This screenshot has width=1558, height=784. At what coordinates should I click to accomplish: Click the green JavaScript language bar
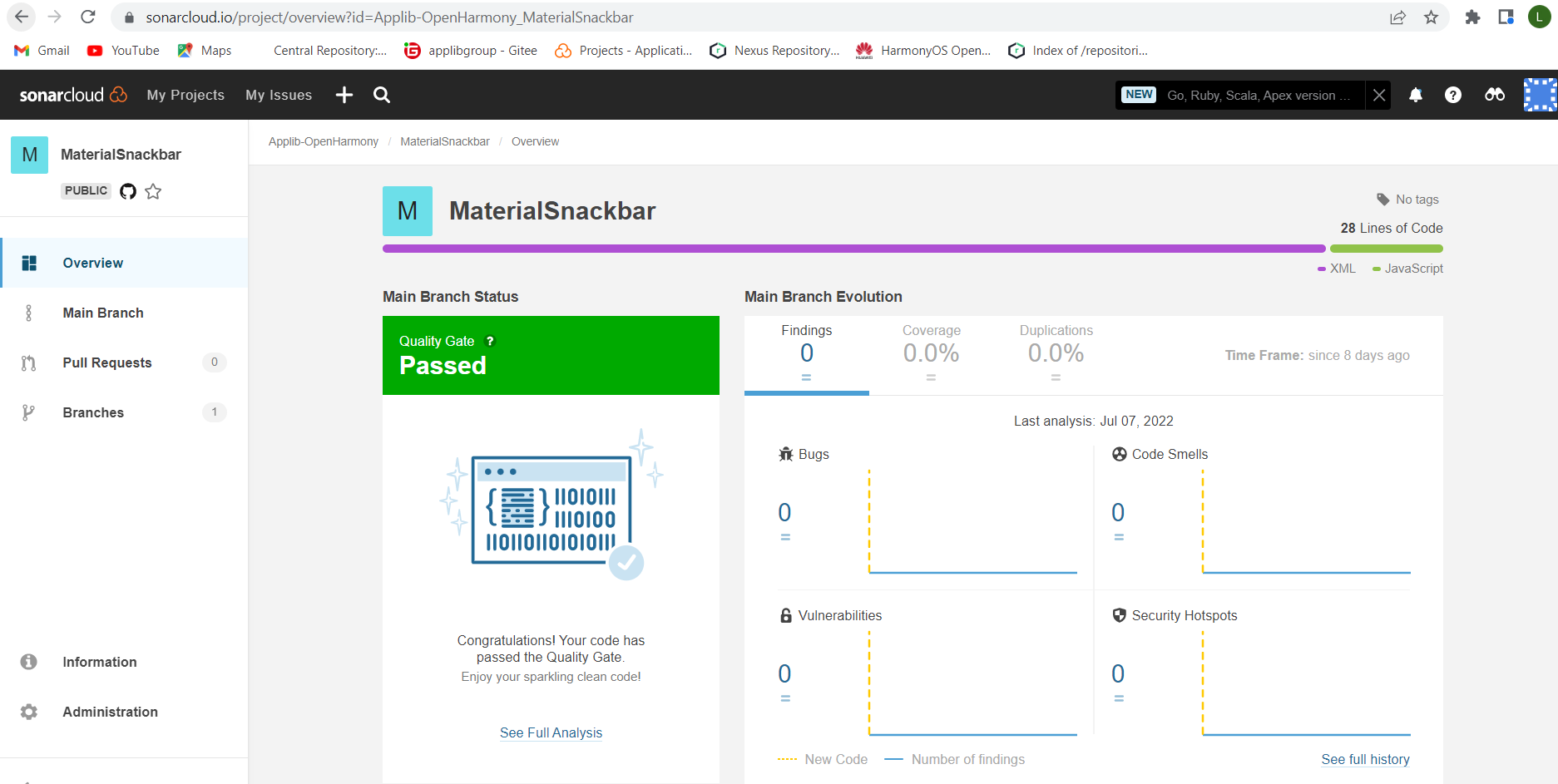click(x=1387, y=249)
